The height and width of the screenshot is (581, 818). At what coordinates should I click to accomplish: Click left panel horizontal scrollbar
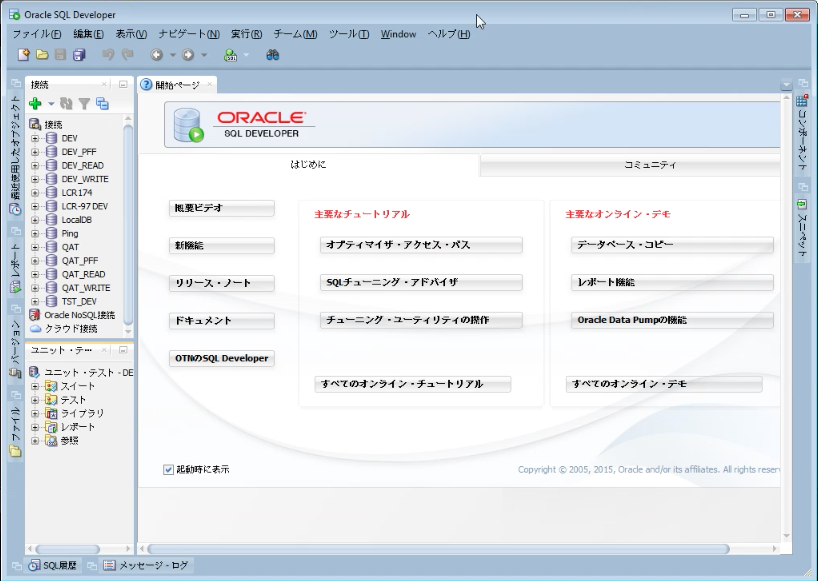(x=67, y=549)
